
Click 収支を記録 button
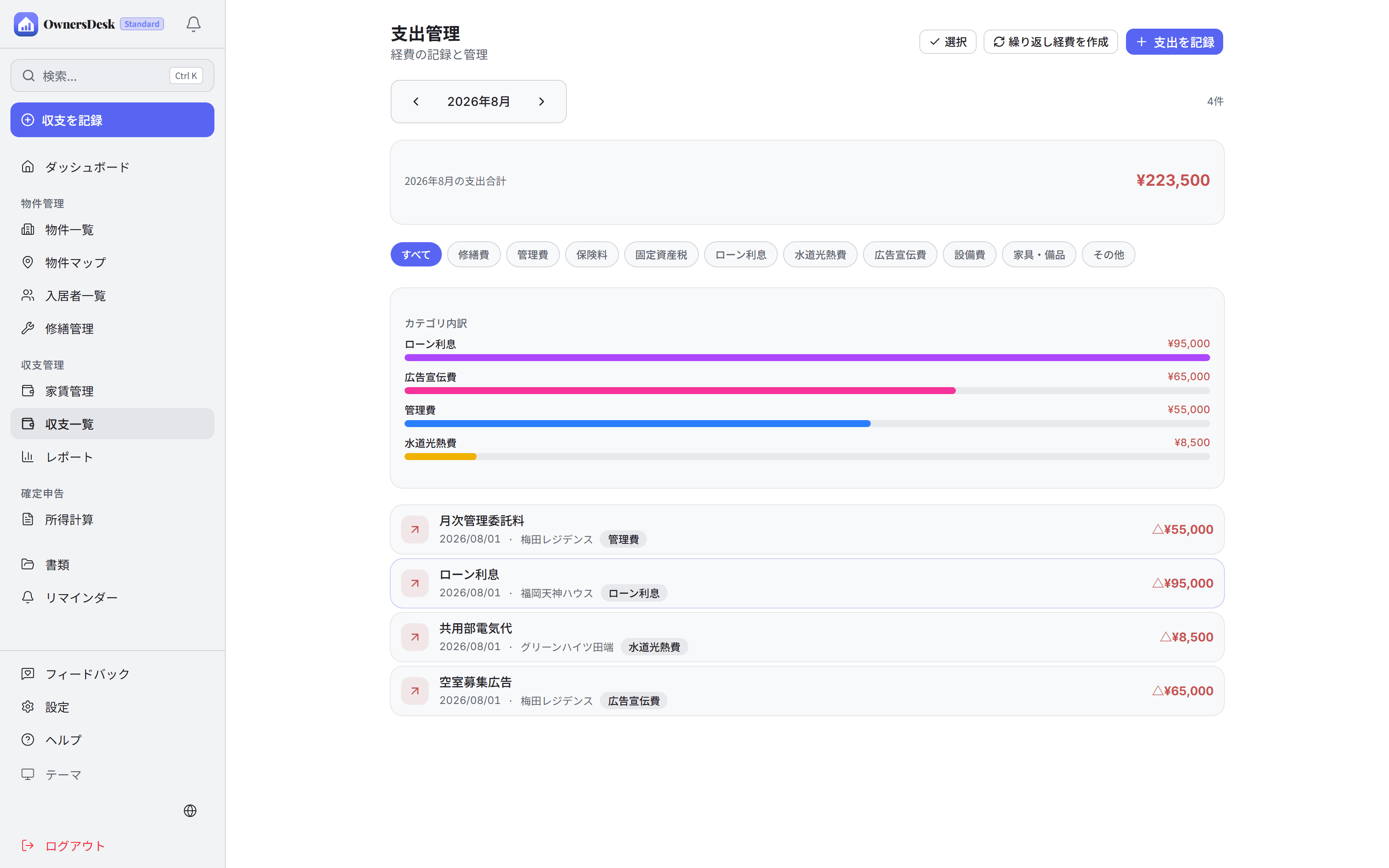pos(112,120)
